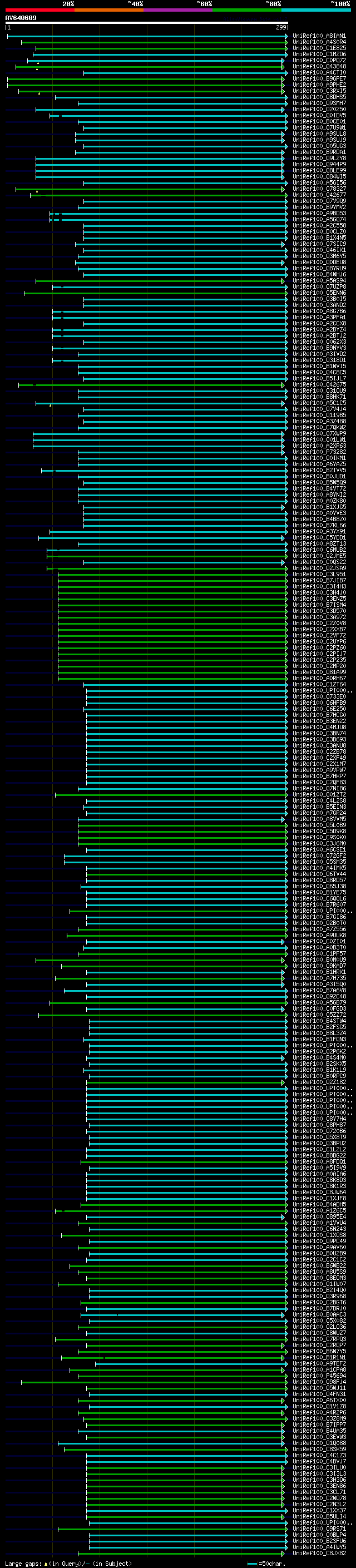This screenshot has width=356, height=1568.
Task: Click hit label UniRef100_Q42677
Action: pyautogui.click(x=319, y=195)
